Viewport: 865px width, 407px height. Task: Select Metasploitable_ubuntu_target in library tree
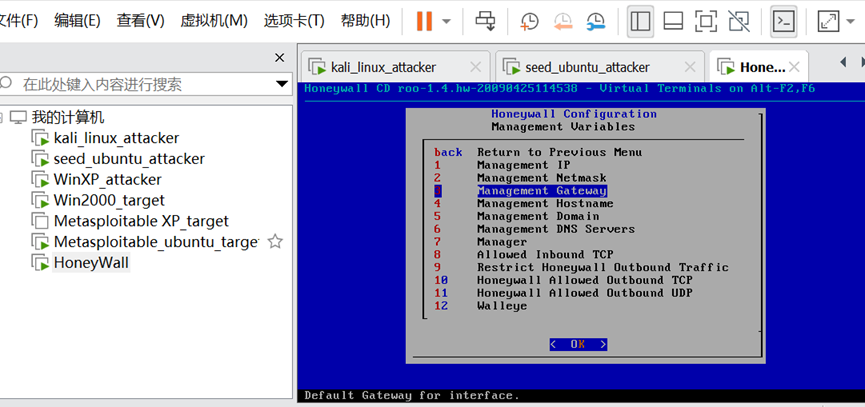156,242
